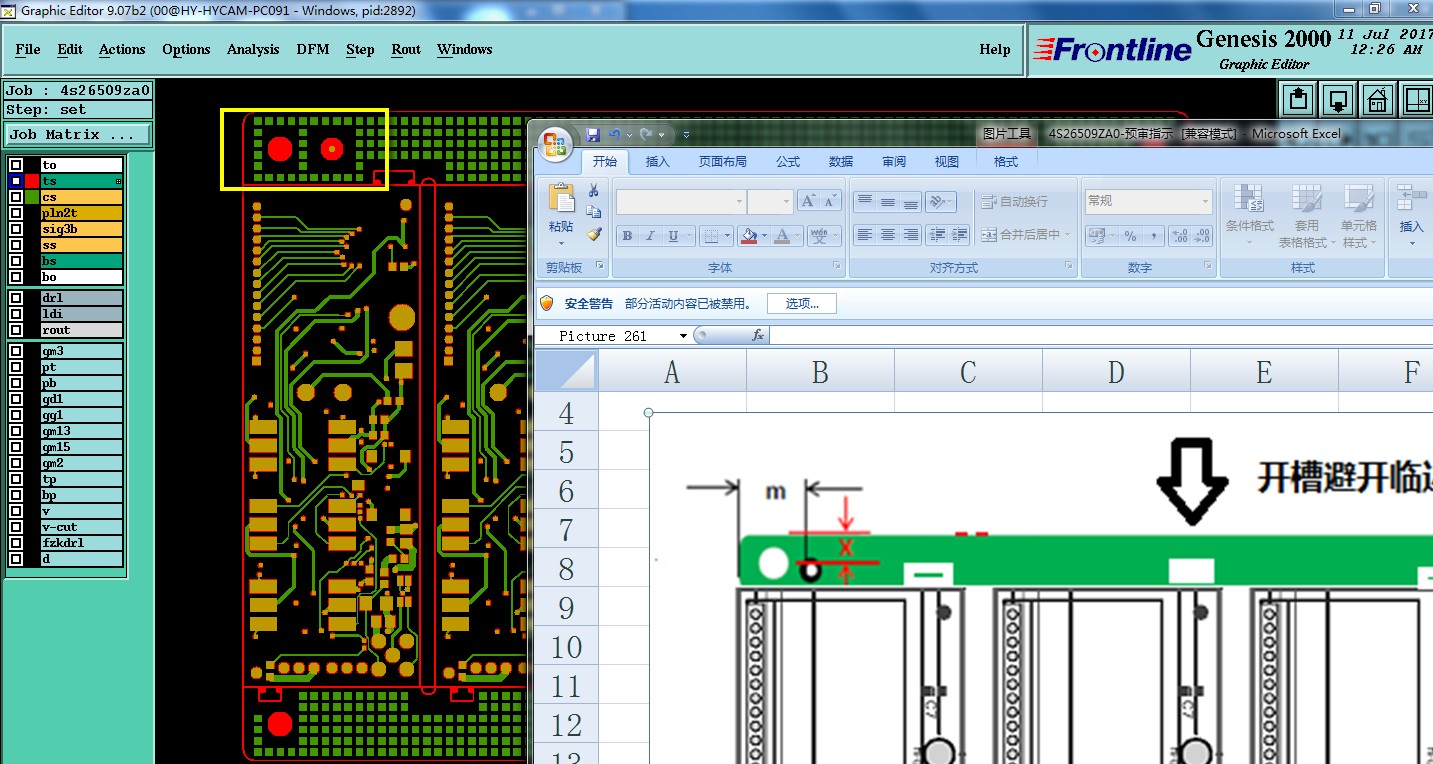Image resolution: width=1433 pixels, height=764 pixels.
Task: Toggle display checkbox for layer drl
Action: 16,298
